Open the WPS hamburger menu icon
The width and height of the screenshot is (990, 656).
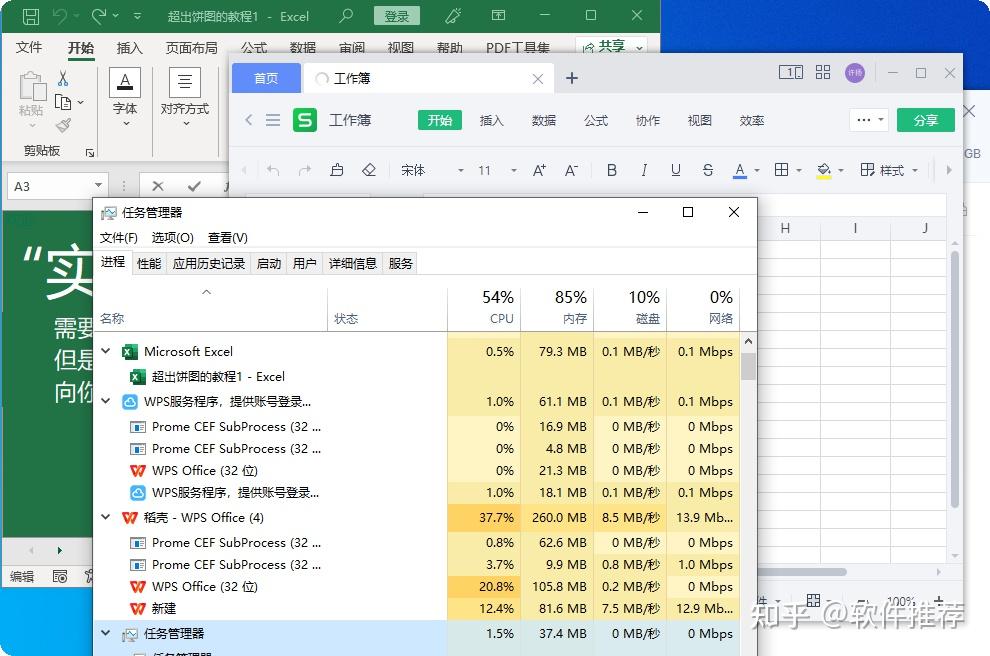pos(273,120)
